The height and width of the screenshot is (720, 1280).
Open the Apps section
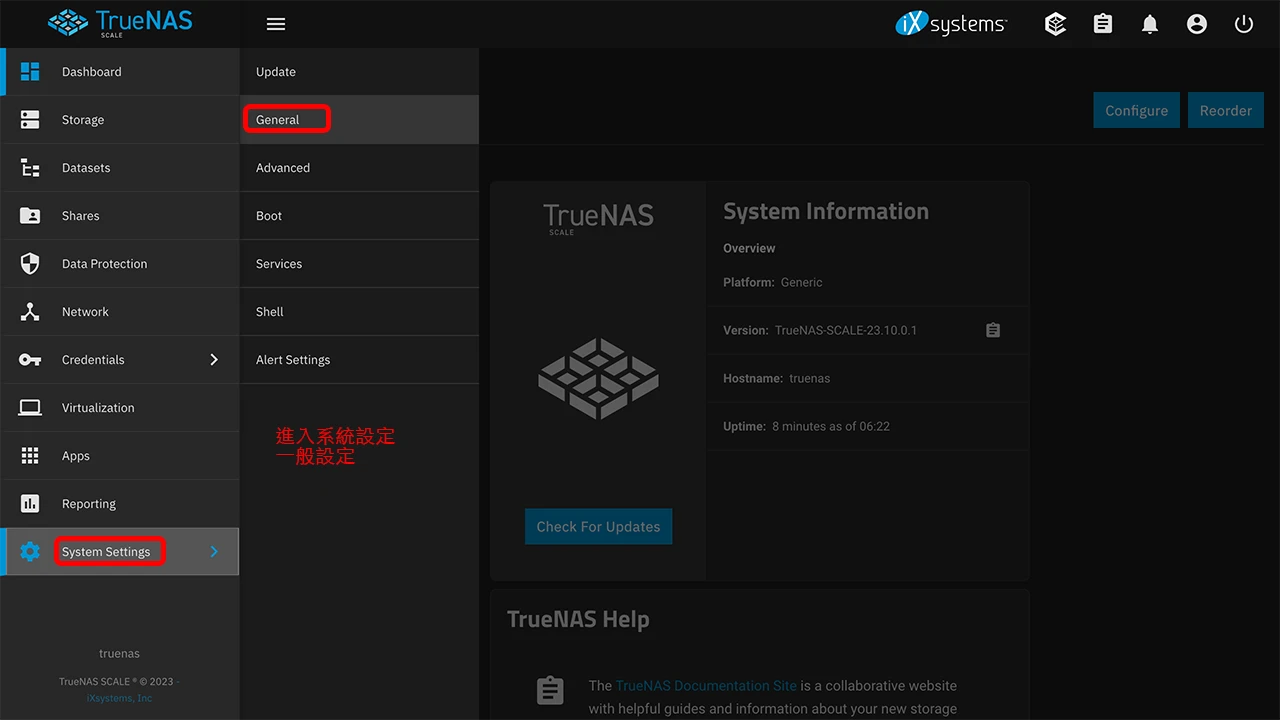(75, 455)
